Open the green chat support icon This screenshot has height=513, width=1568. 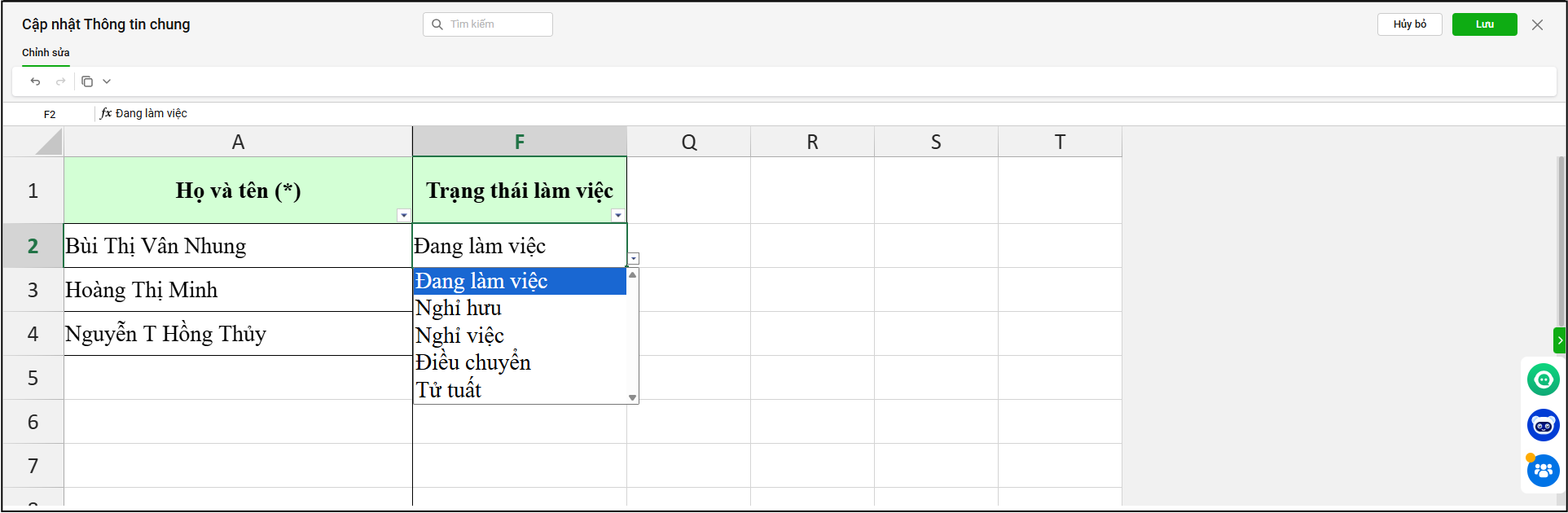1543,379
